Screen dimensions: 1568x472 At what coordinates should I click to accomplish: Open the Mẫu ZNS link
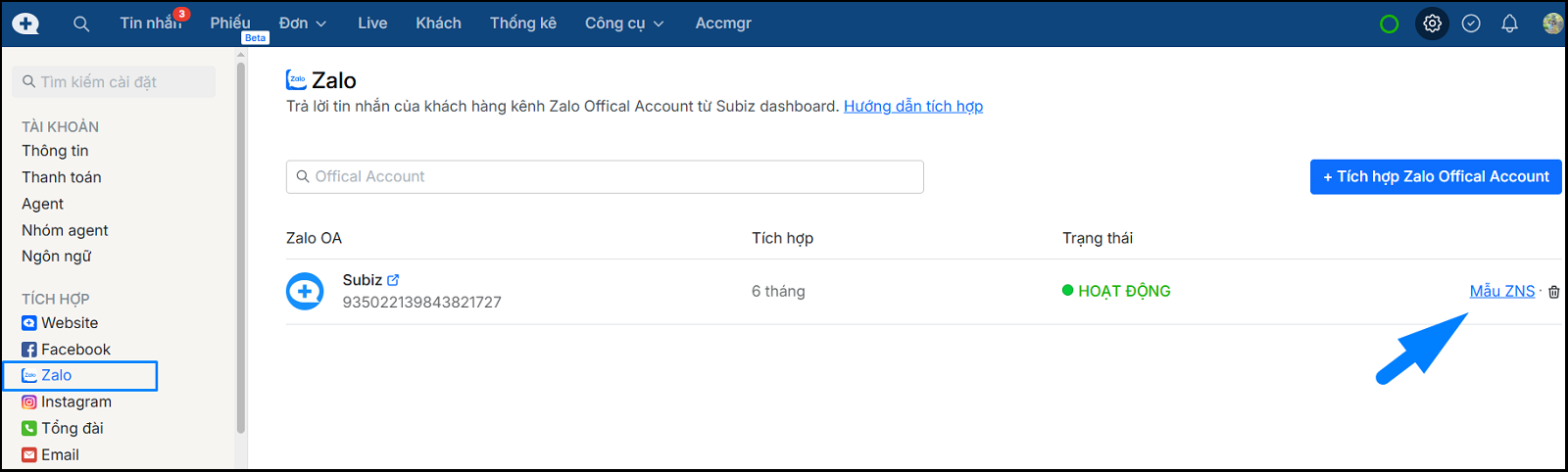tap(1501, 291)
